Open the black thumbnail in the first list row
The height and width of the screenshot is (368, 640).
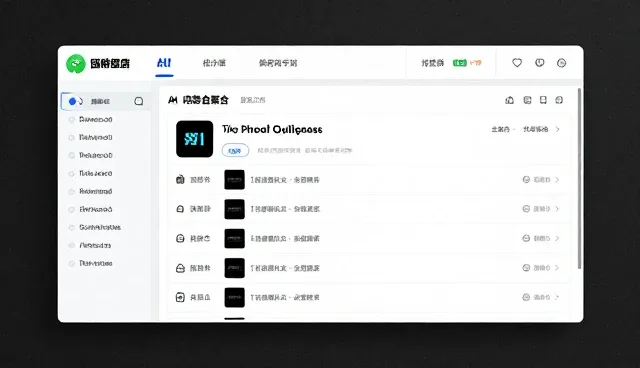point(234,180)
